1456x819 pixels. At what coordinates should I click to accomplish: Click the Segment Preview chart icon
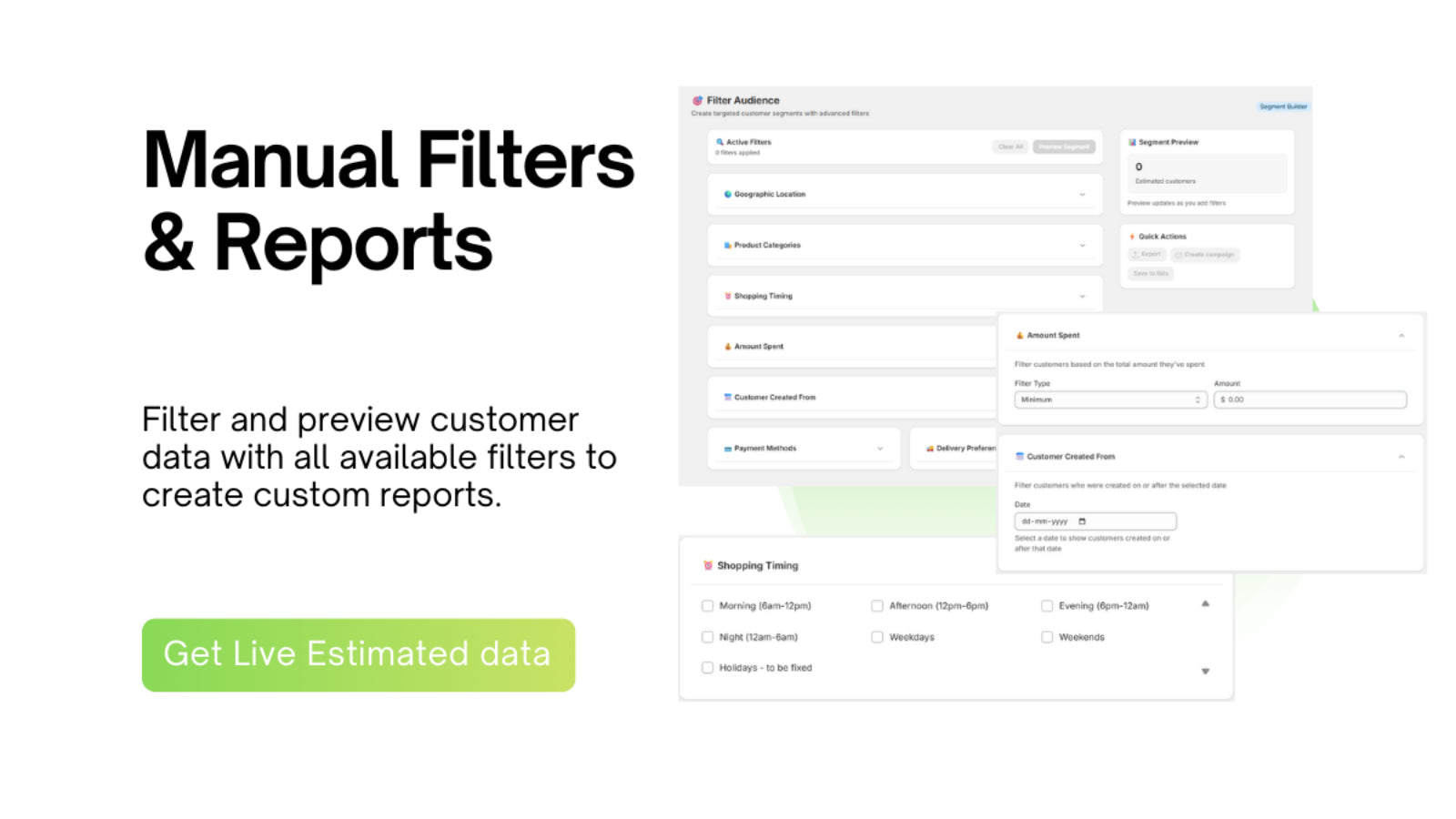pos(1131,142)
